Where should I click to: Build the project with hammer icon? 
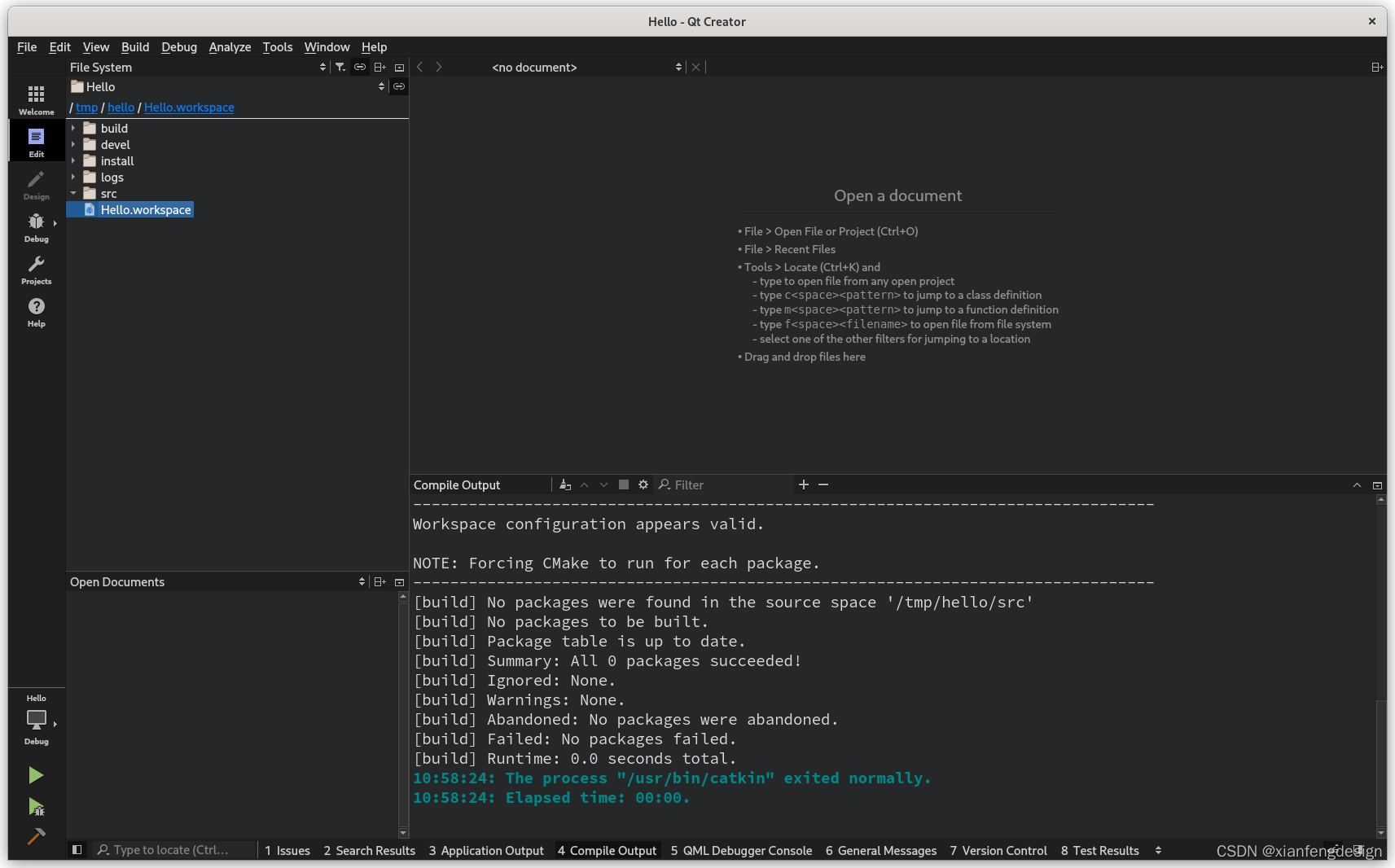point(36,836)
